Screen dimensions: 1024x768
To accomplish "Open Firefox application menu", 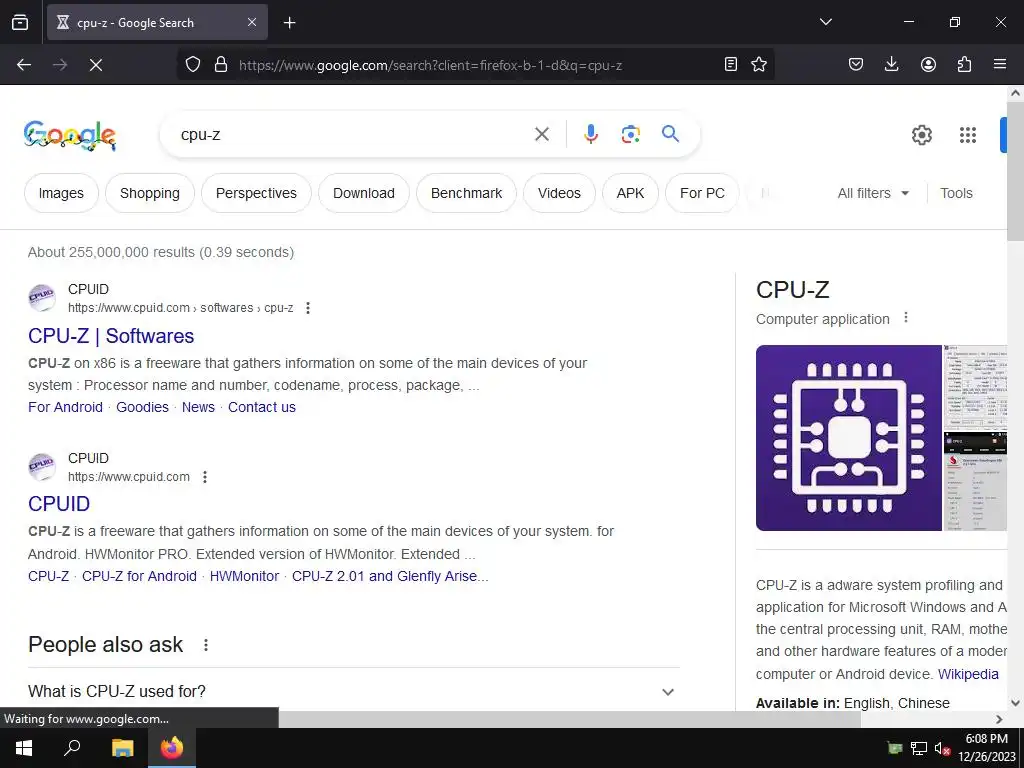I will point(1000,64).
